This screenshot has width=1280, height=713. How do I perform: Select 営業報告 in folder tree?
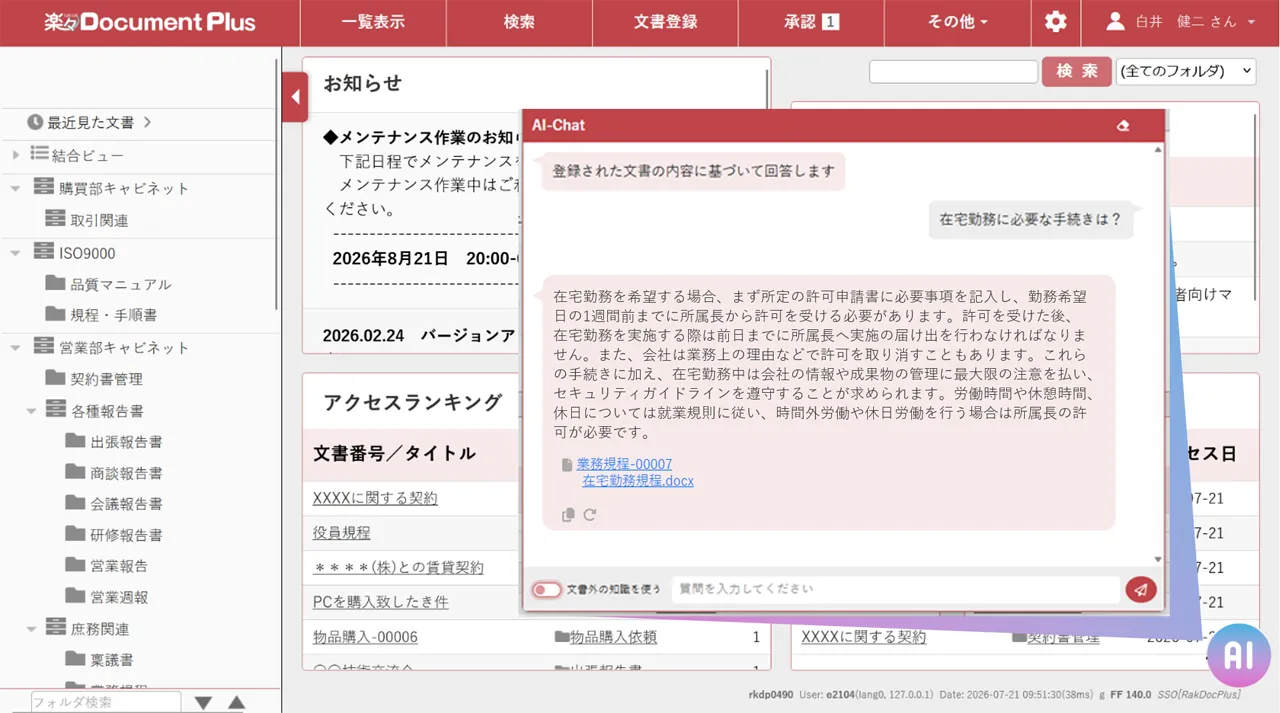pyautogui.click(x=119, y=566)
